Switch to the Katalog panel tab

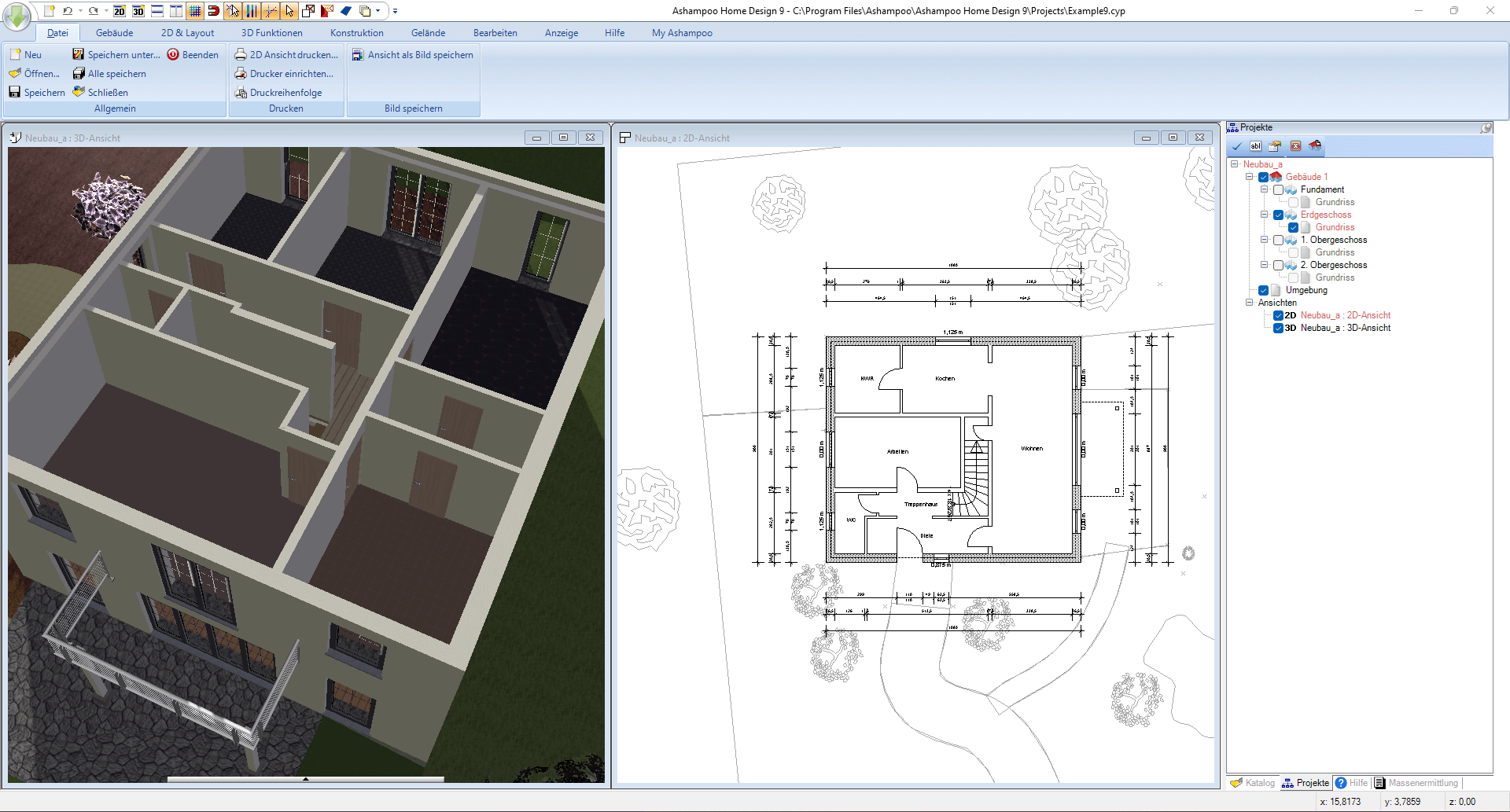point(1254,782)
